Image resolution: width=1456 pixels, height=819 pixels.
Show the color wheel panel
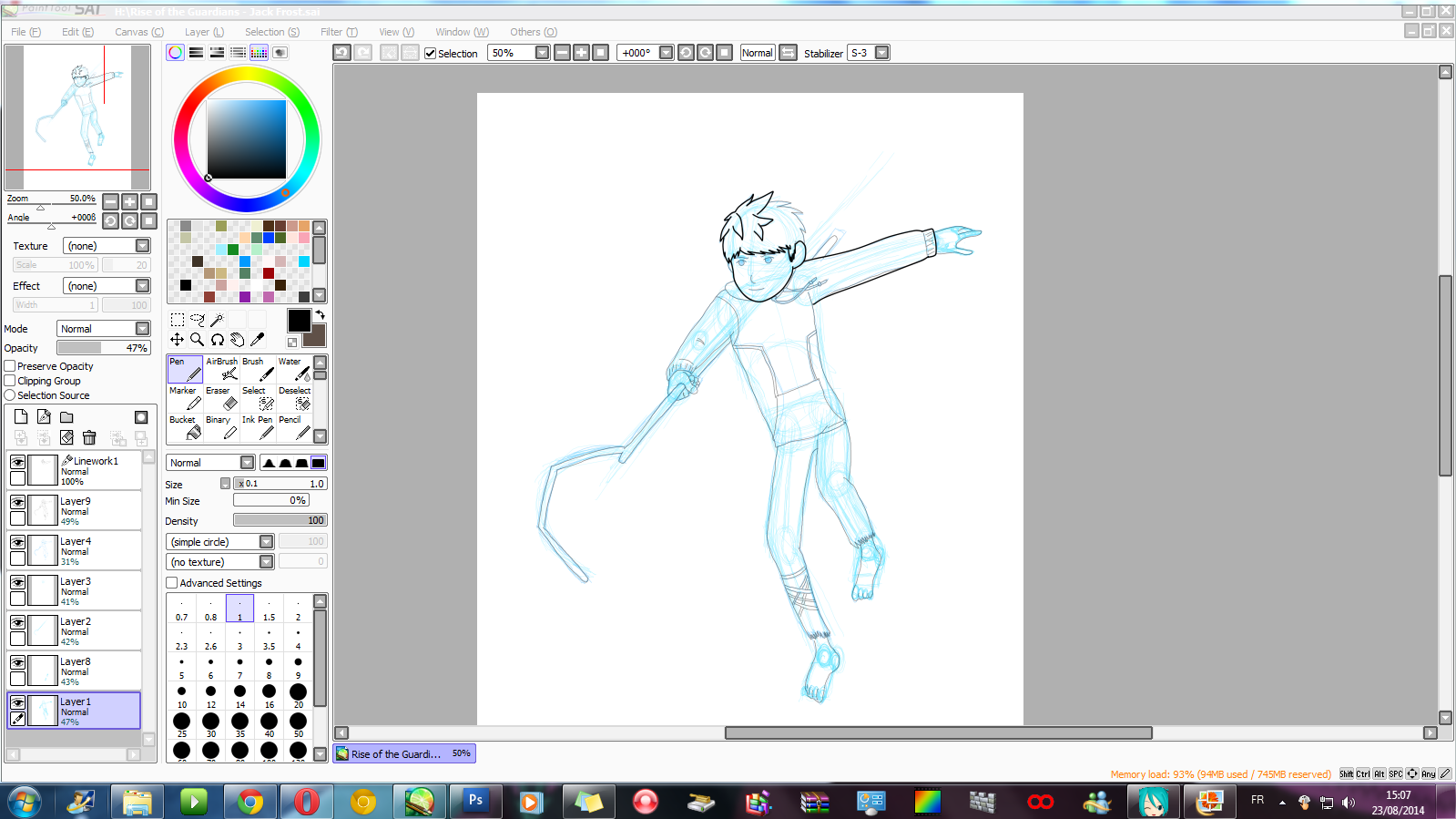click(x=175, y=53)
